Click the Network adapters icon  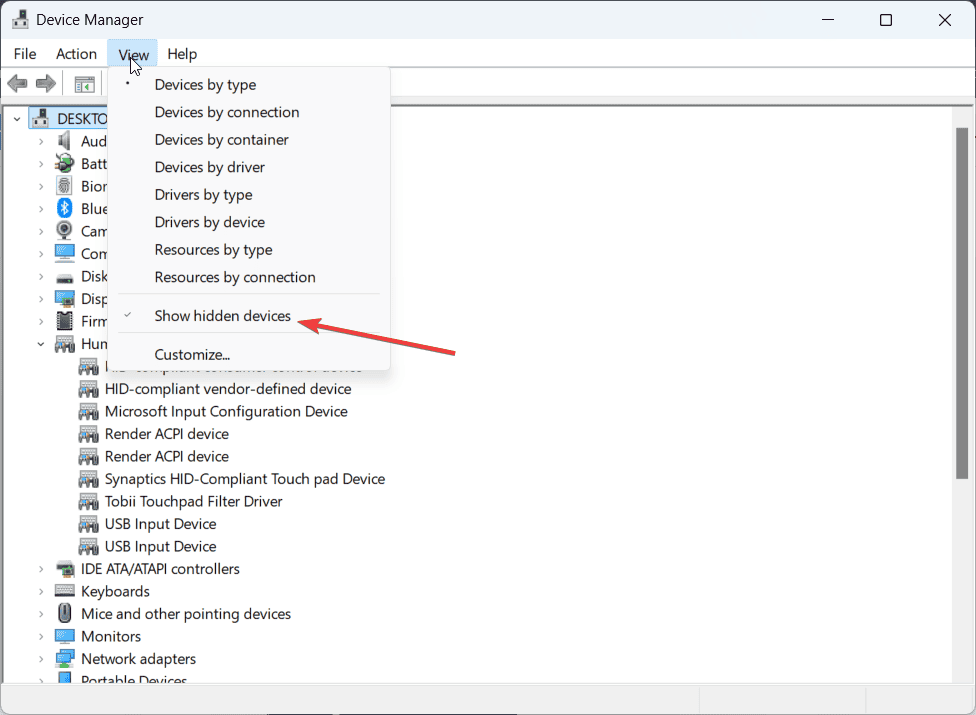coord(65,659)
